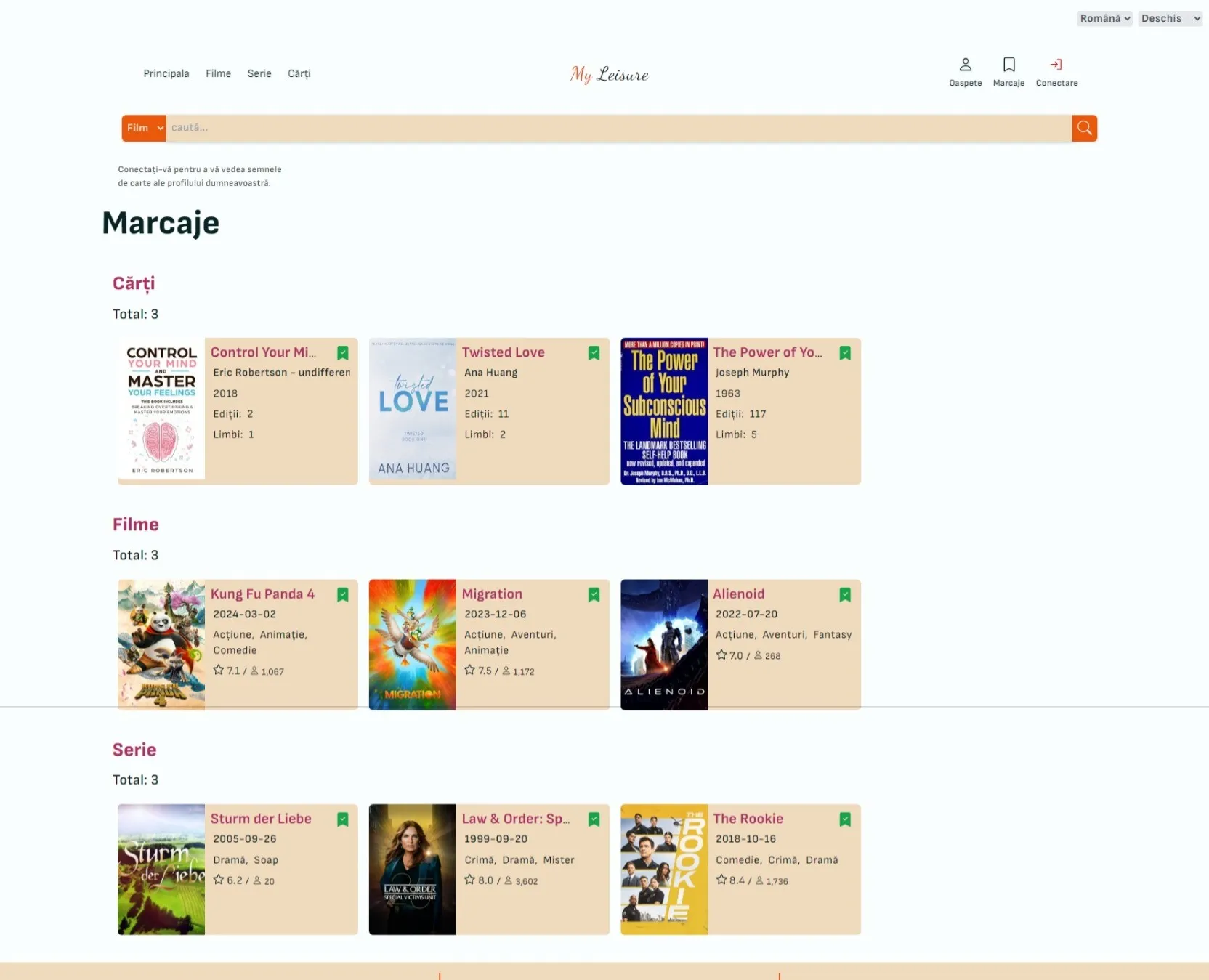Screen dimensions: 1209x980
Task: Remove bookmark from Alienoid card
Action: tap(845, 595)
